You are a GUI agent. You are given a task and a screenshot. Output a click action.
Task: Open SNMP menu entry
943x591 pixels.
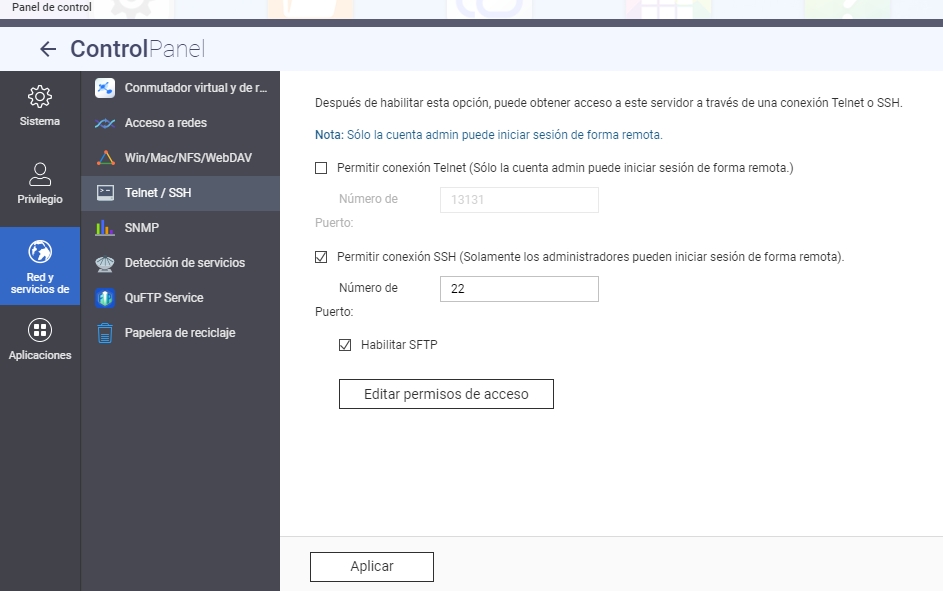click(x=180, y=227)
